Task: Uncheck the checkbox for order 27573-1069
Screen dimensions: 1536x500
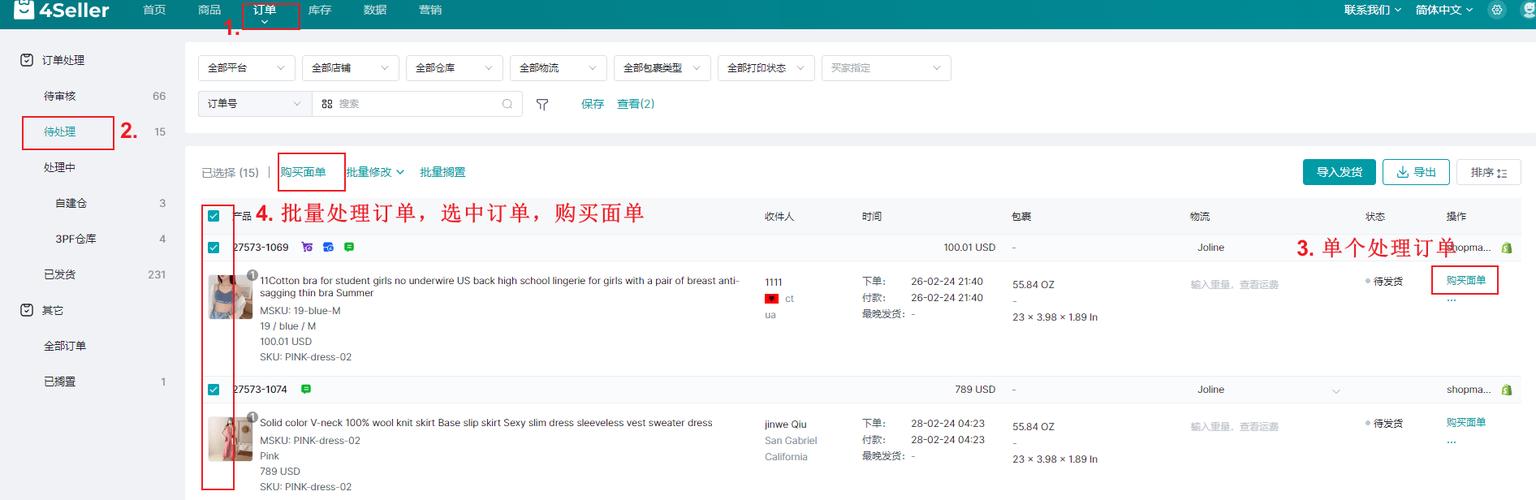Action: click(214, 248)
